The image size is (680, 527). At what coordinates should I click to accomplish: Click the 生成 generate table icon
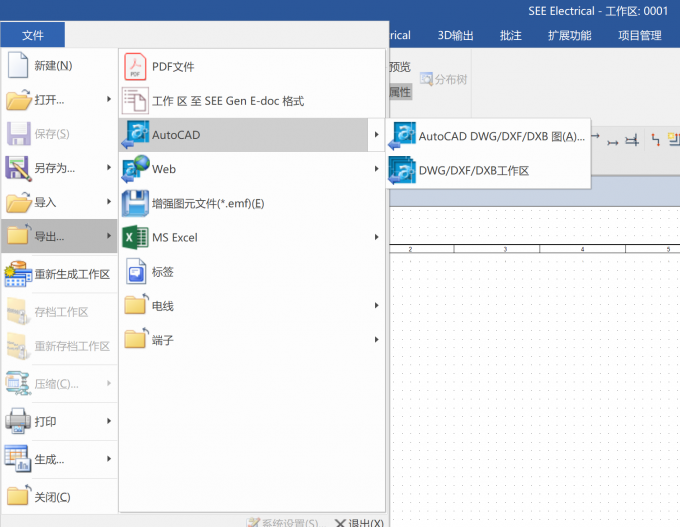[17, 458]
